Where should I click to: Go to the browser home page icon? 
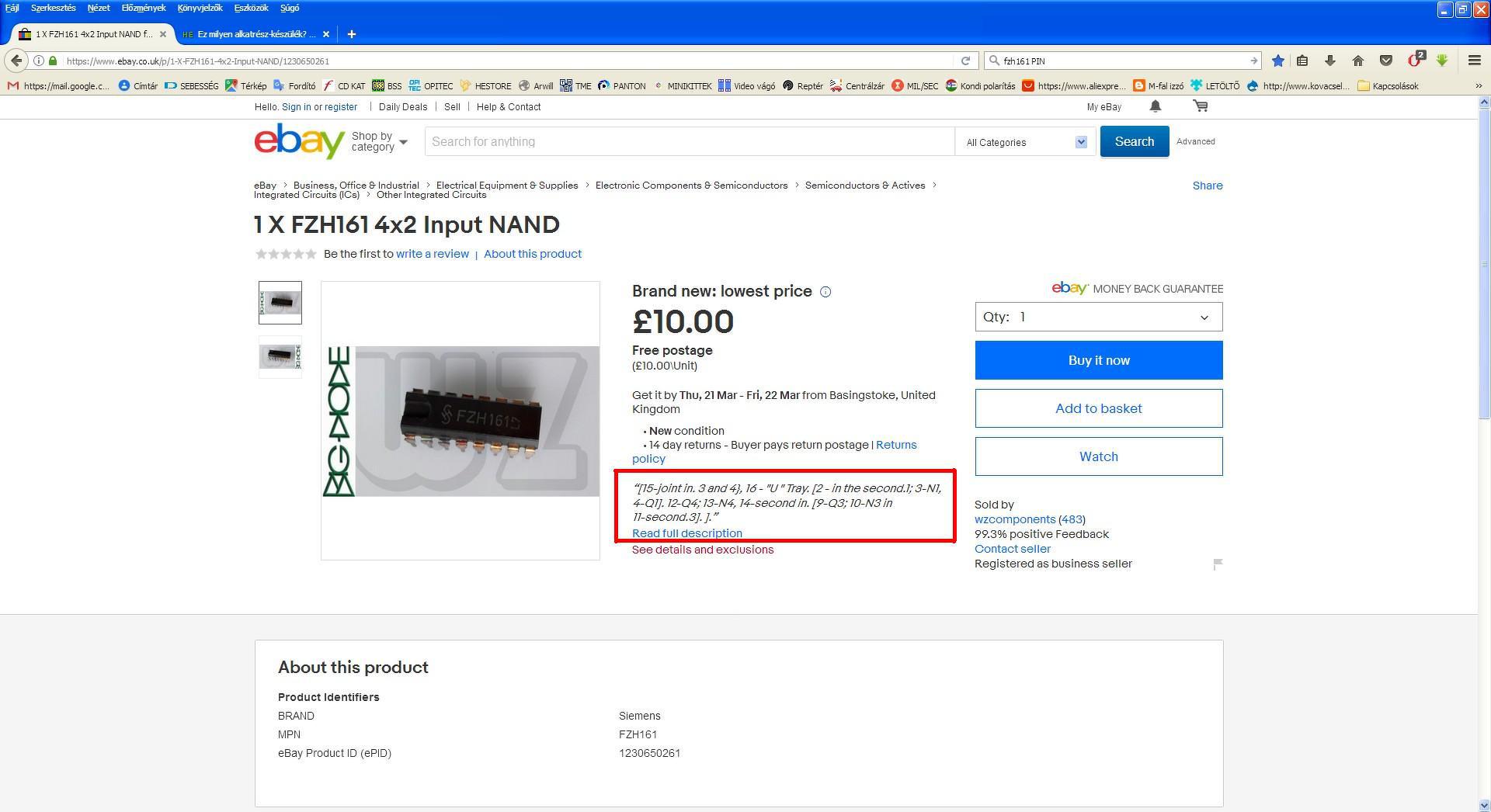(1358, 61)
